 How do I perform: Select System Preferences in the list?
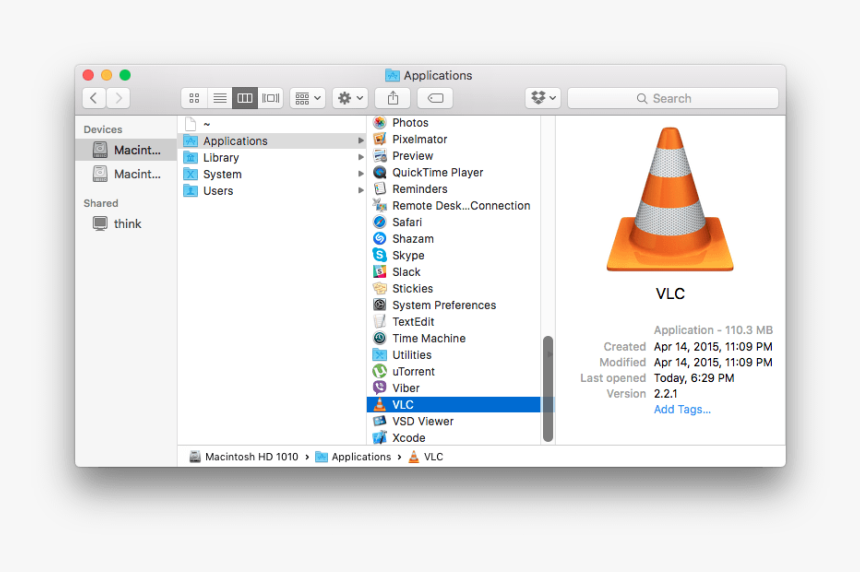(x=443, y=305)
